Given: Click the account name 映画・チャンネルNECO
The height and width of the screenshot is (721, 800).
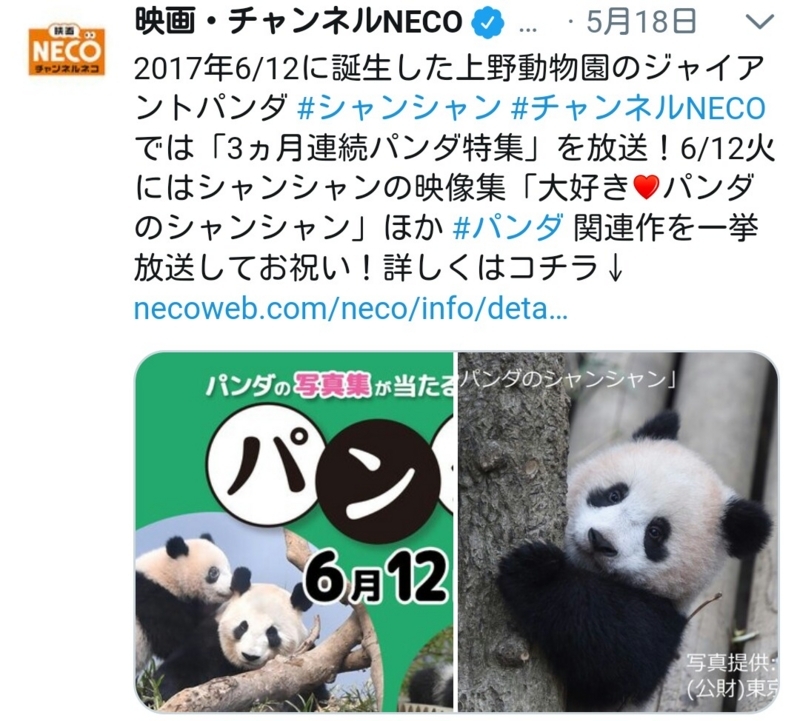Looking at the screenshot, I should point(298,22).
